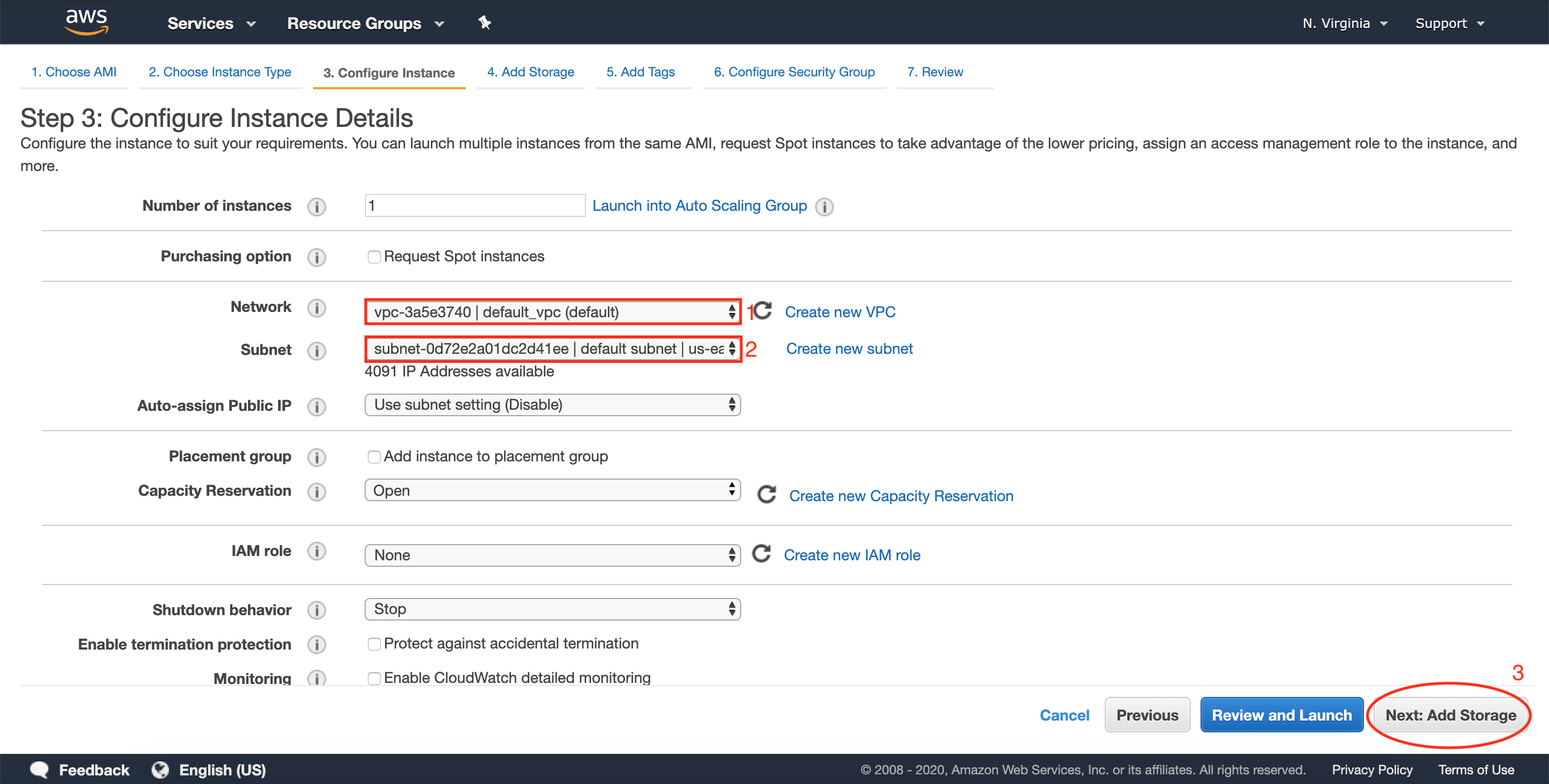Viewport: 1549px width, 784px height.
Task: Click Create new VPC link
Action: click(x=840, y=312)
